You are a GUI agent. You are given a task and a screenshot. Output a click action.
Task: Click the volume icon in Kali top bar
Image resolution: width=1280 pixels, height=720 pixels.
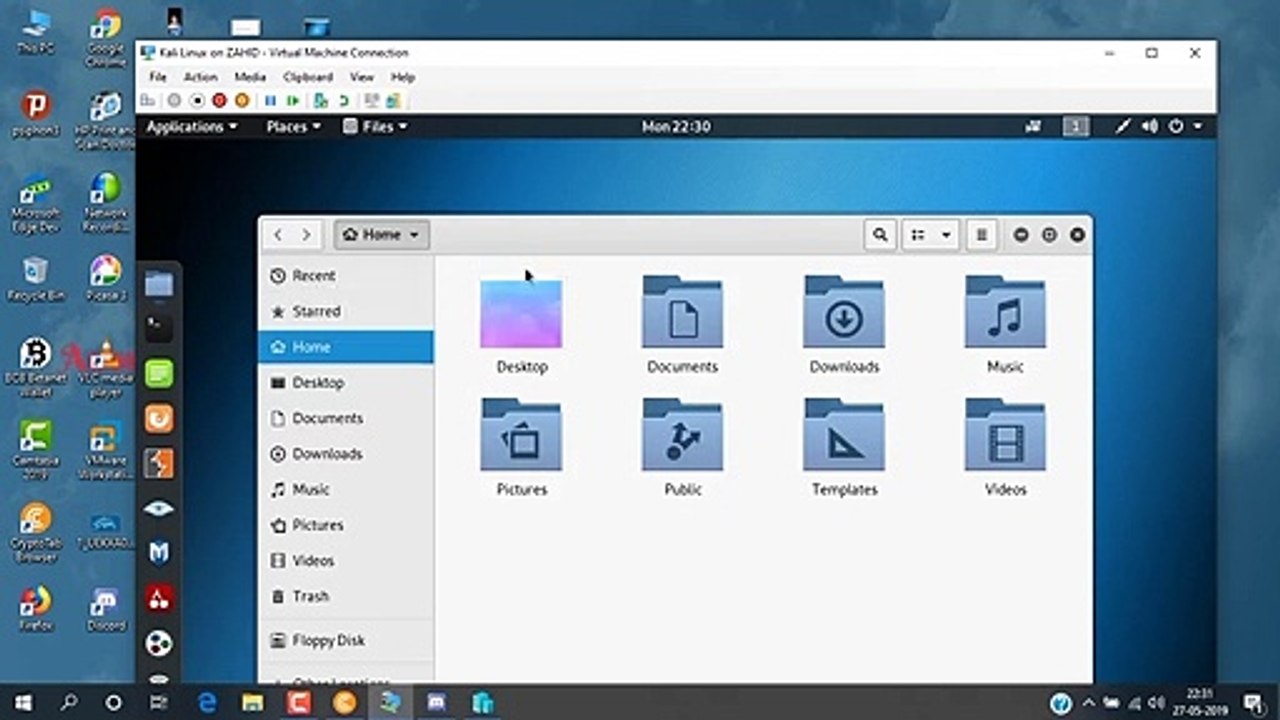1150,127
